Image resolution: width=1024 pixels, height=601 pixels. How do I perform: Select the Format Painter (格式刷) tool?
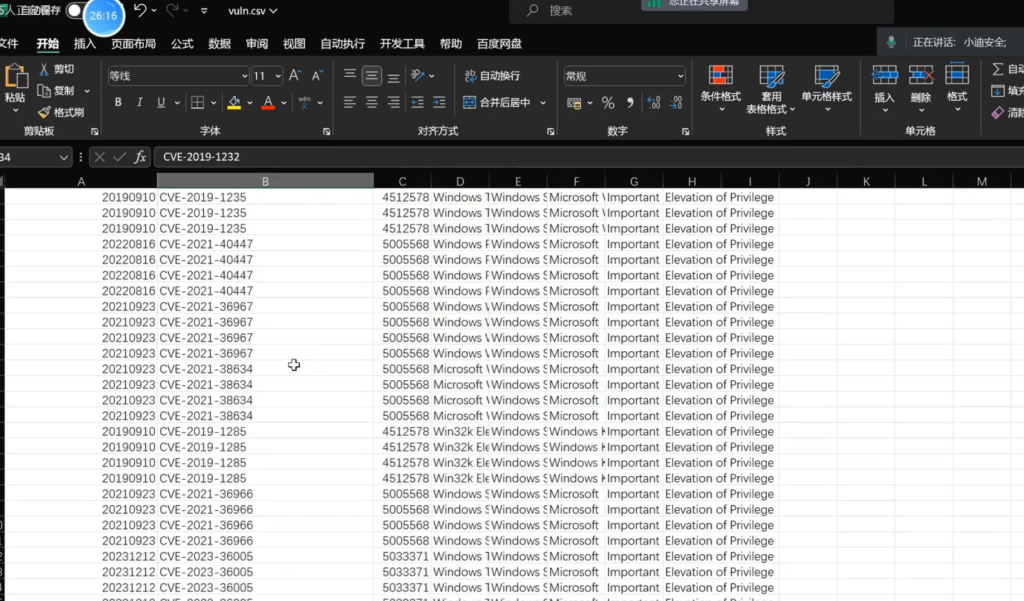[61, 112]
